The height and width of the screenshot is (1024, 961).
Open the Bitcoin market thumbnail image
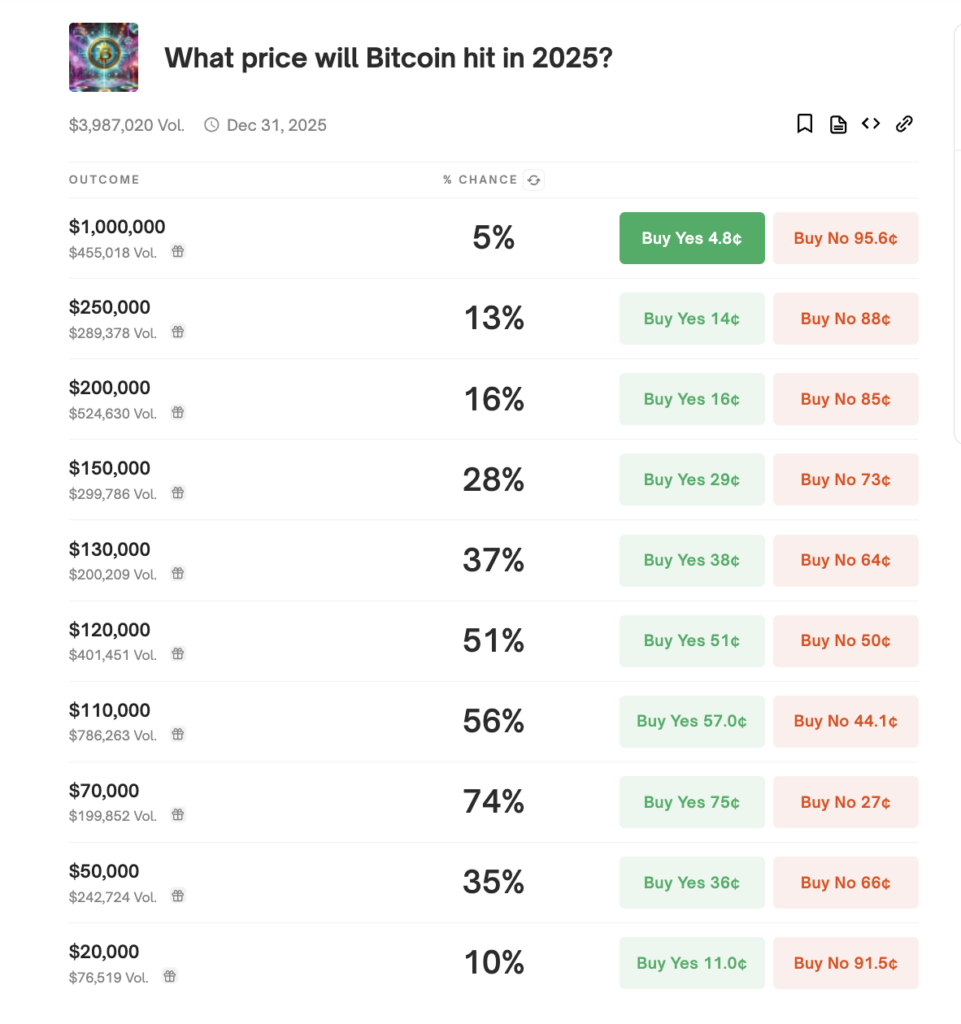(103, 57)
